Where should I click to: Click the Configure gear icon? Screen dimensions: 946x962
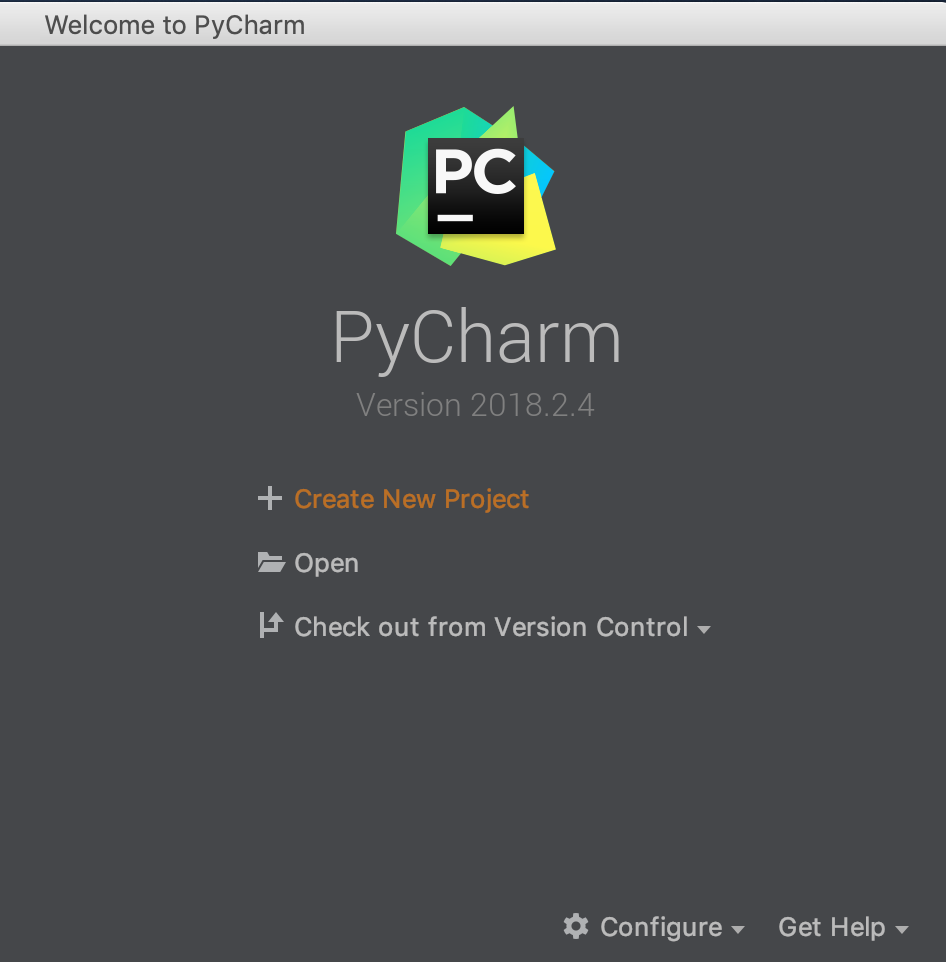point(576,926)
